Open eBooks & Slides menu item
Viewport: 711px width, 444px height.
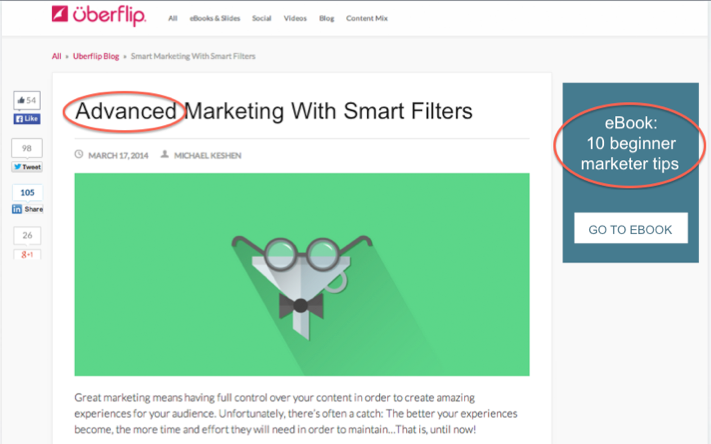point(214,19)
